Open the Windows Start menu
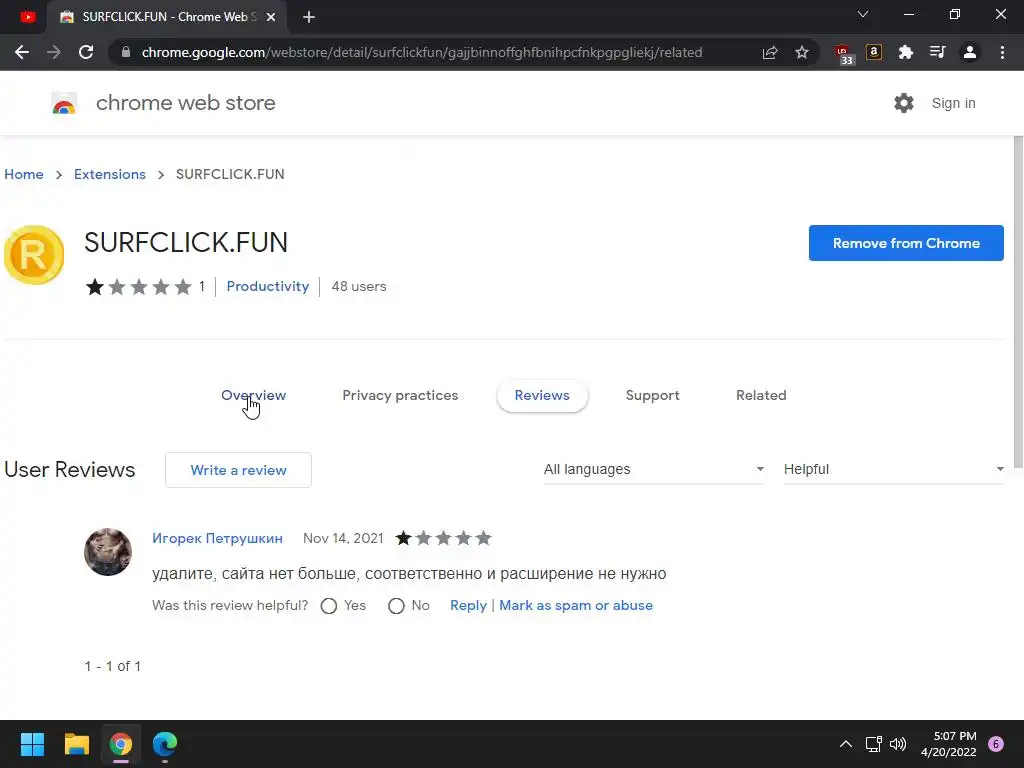Image resolution: width=1024 pixels, height=768 pixels. [32, 744]
